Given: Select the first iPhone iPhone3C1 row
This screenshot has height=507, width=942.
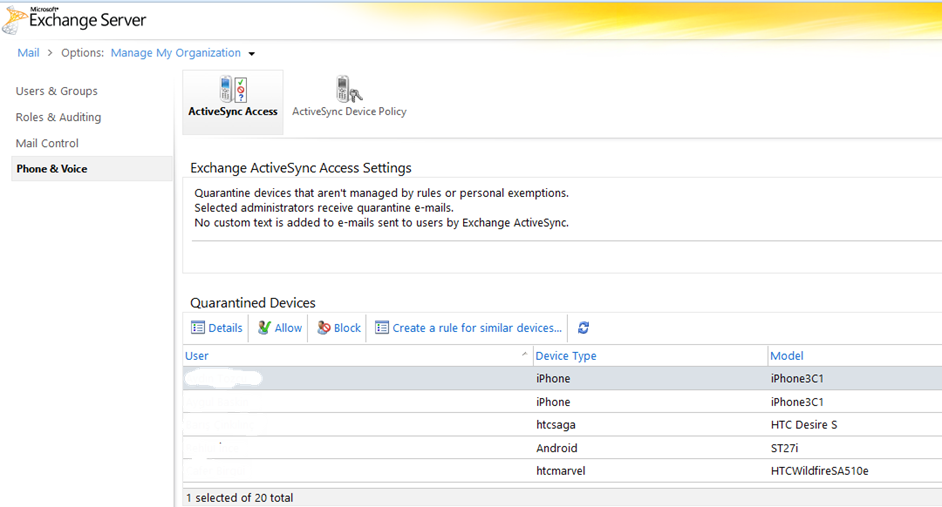Looking at the screenshot, I should pyautogui.click(x=562, y=378).
